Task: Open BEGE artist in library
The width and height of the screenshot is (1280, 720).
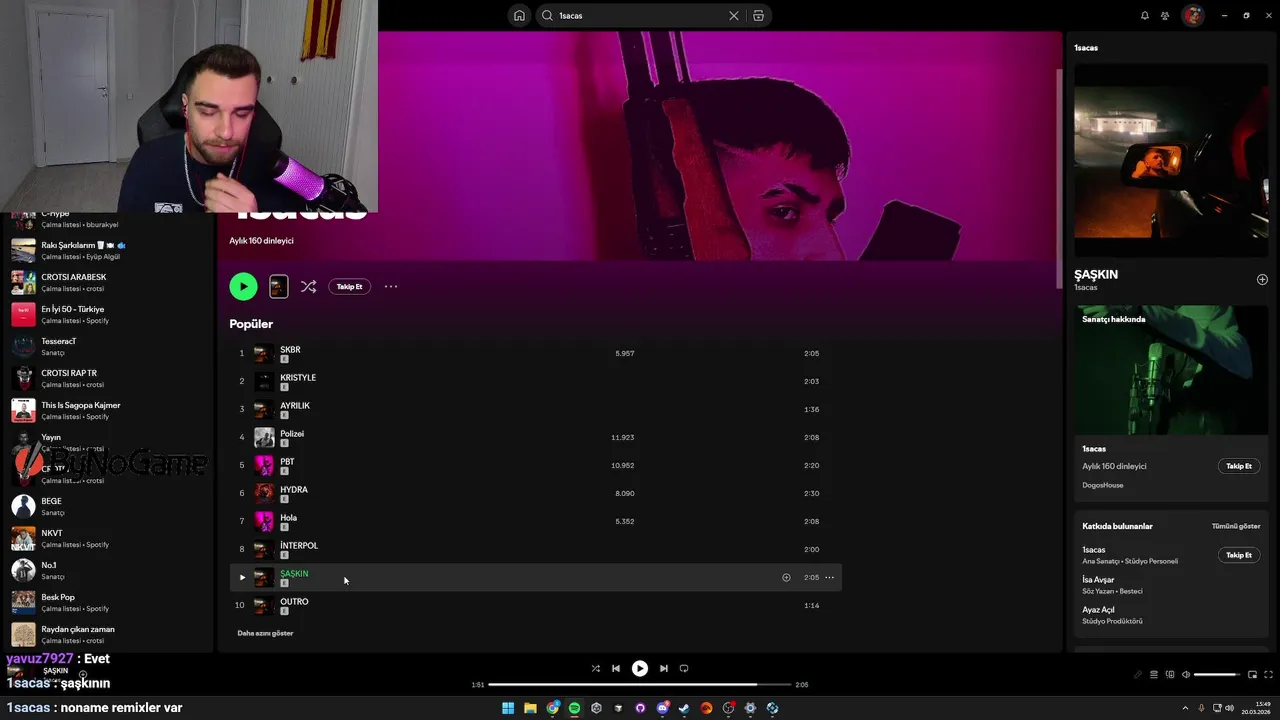Action: coord(108,506)
